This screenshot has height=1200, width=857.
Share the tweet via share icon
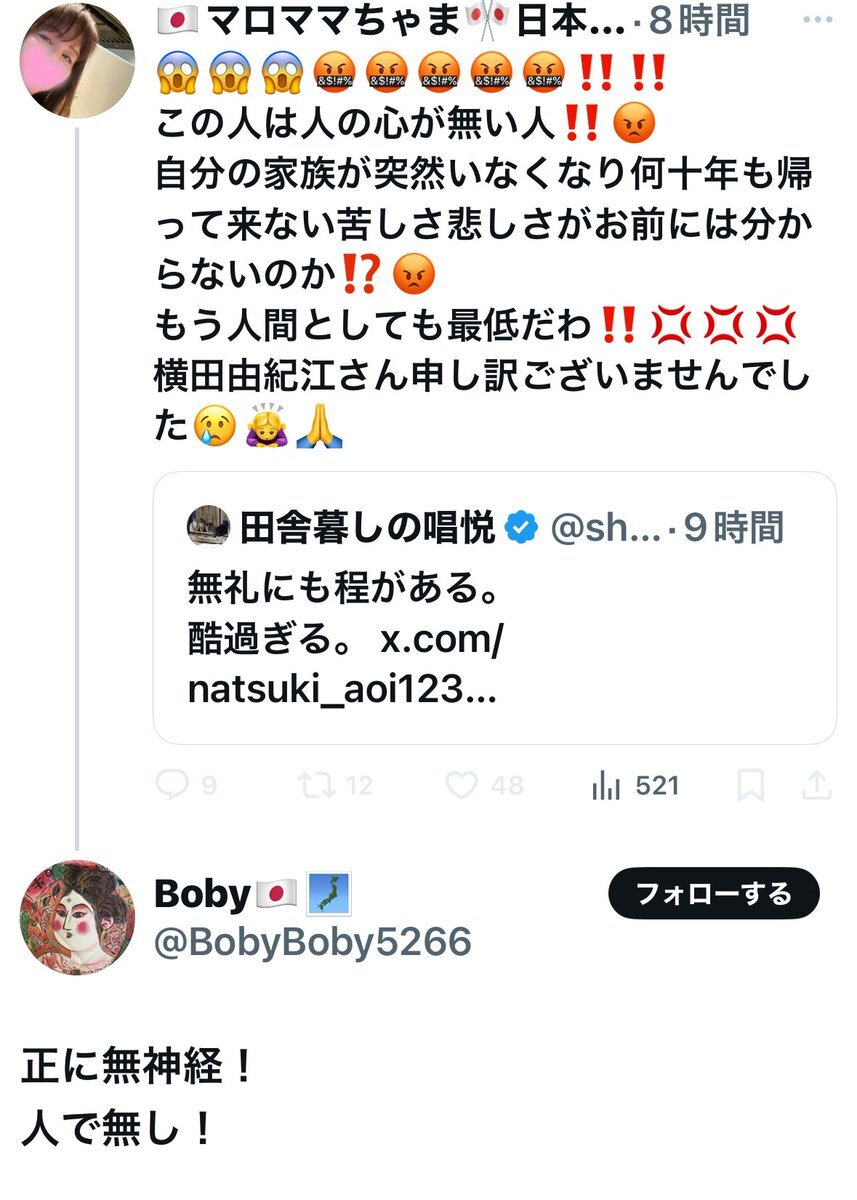tap(817, 786)
